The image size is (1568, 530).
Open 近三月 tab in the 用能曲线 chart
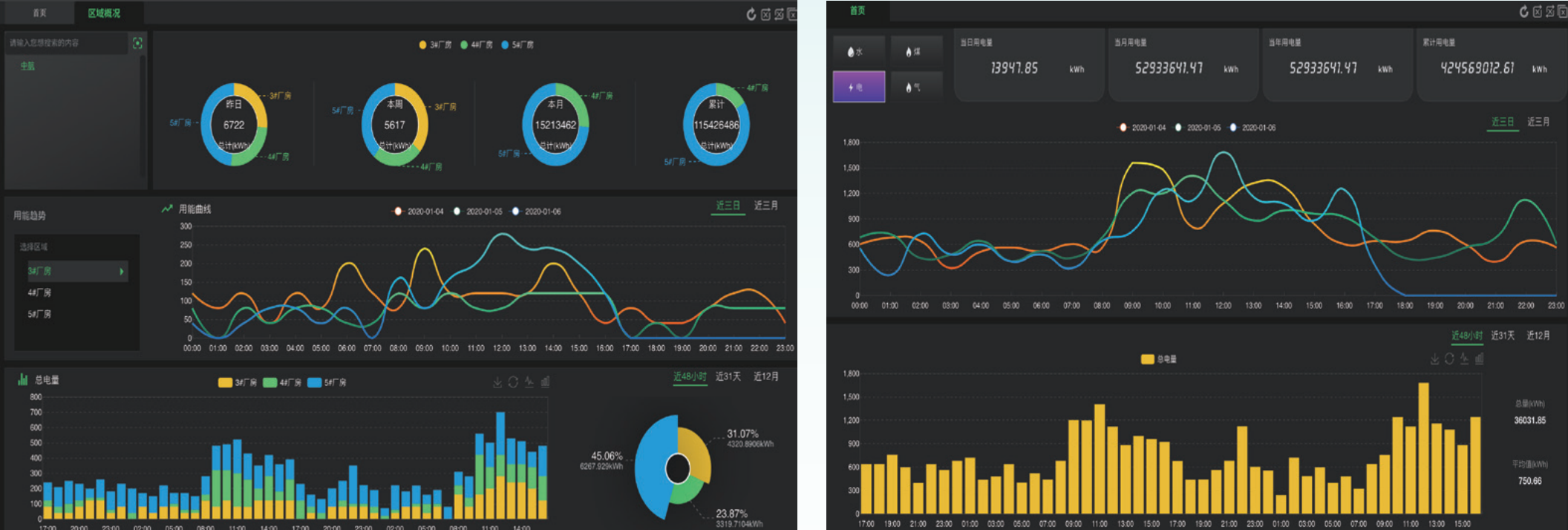[x=765, y=206]
